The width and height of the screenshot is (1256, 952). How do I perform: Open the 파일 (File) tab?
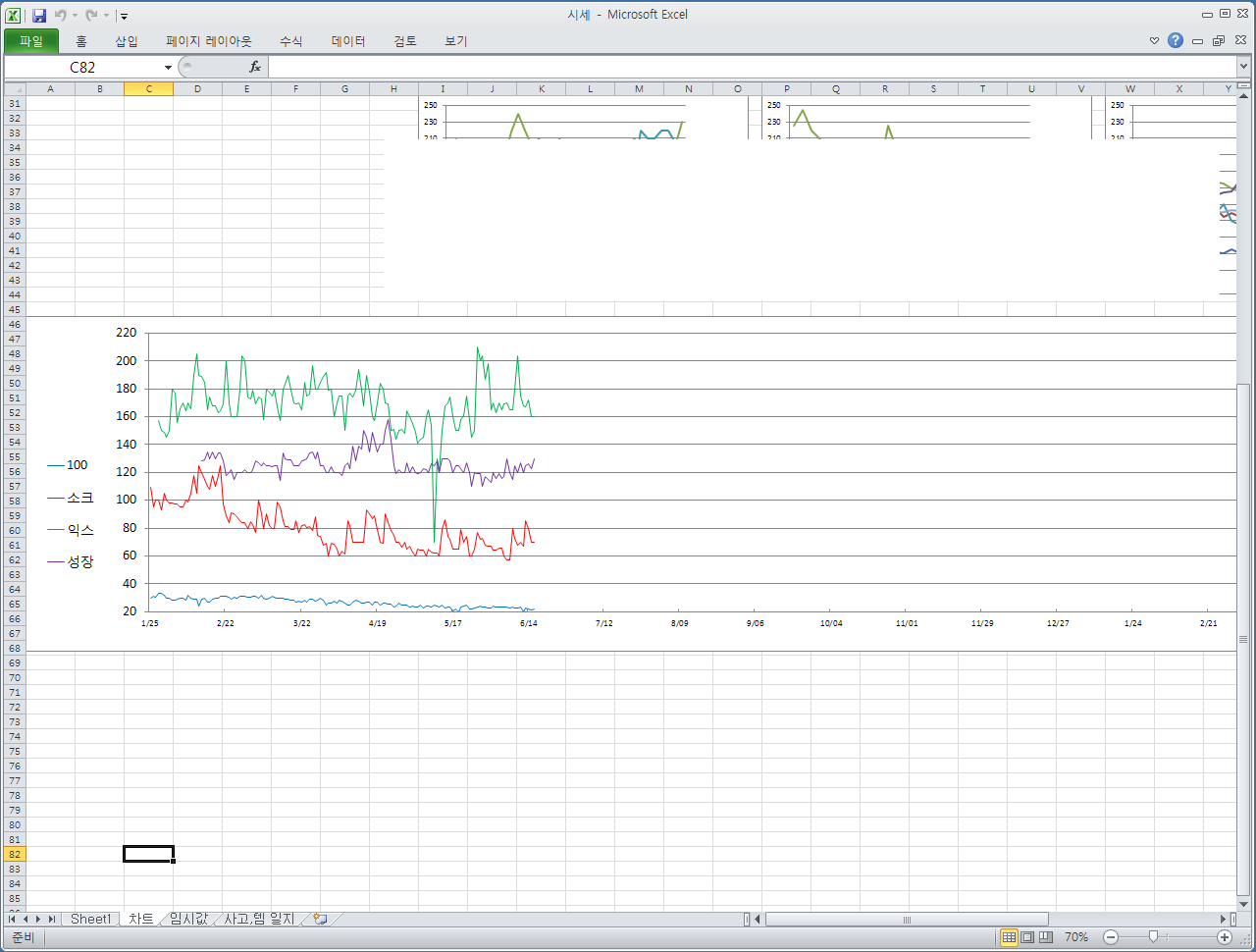point(31,41)
